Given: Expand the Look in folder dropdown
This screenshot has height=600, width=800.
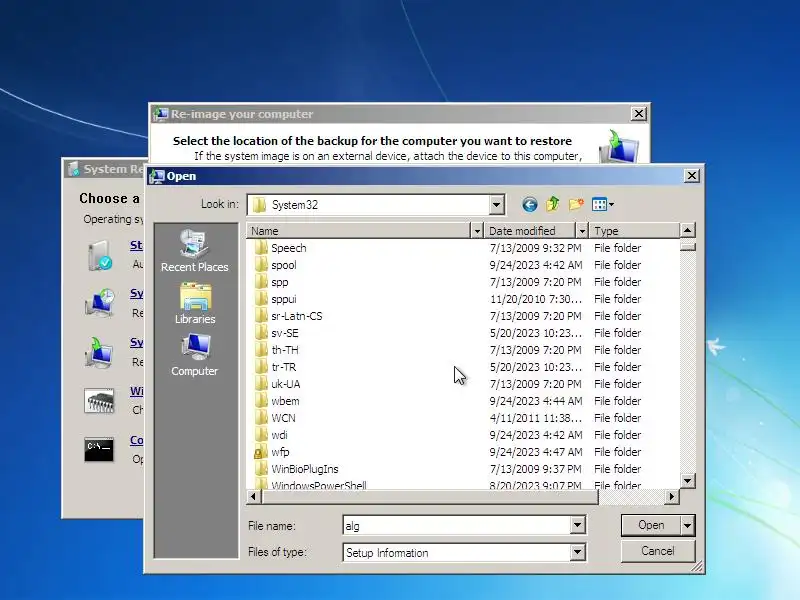Looking at the screenshot, I should 496,205.
